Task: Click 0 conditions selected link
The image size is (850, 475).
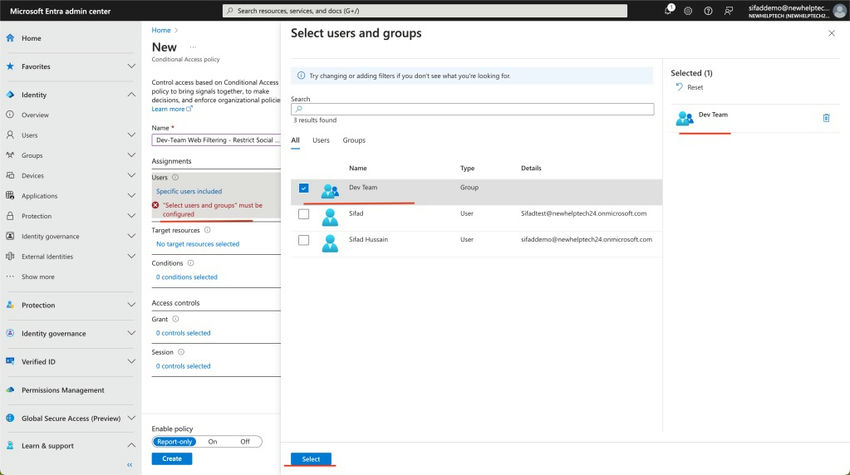Action: tap(186, 277)
